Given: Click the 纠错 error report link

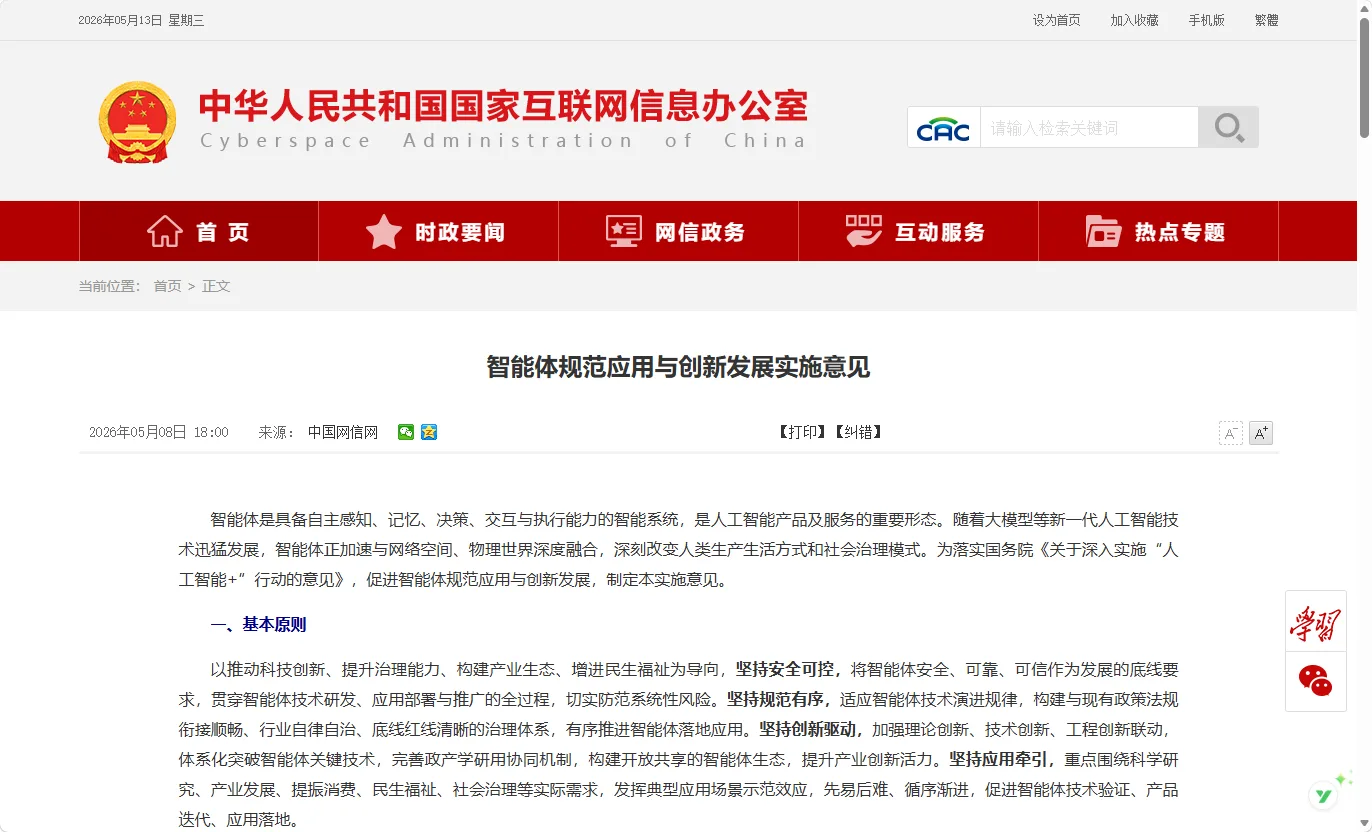Looking at the screenshot, I should [858, 432].
